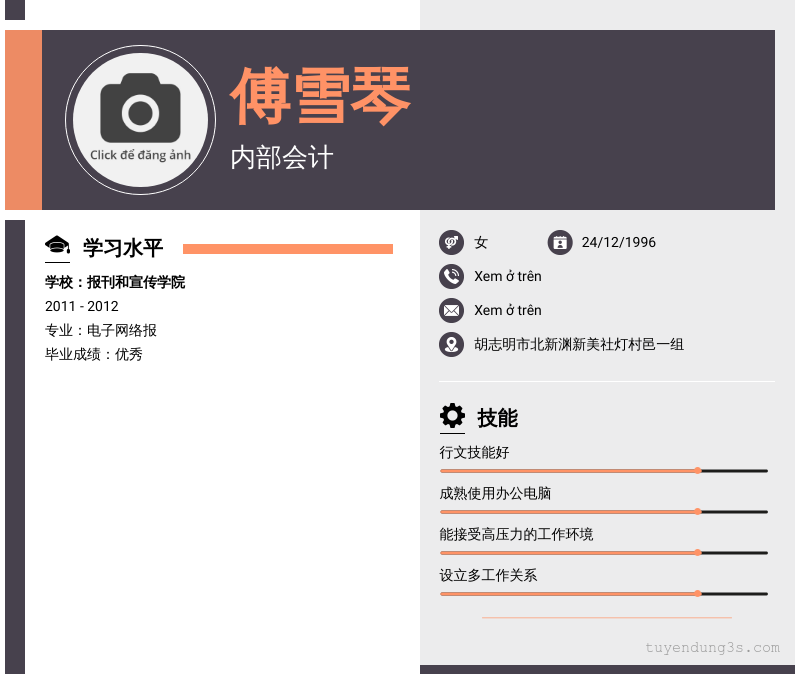This screenshot has width=800, height=674.
Task: Click the map location pin icon
Action: coord(451,344)
